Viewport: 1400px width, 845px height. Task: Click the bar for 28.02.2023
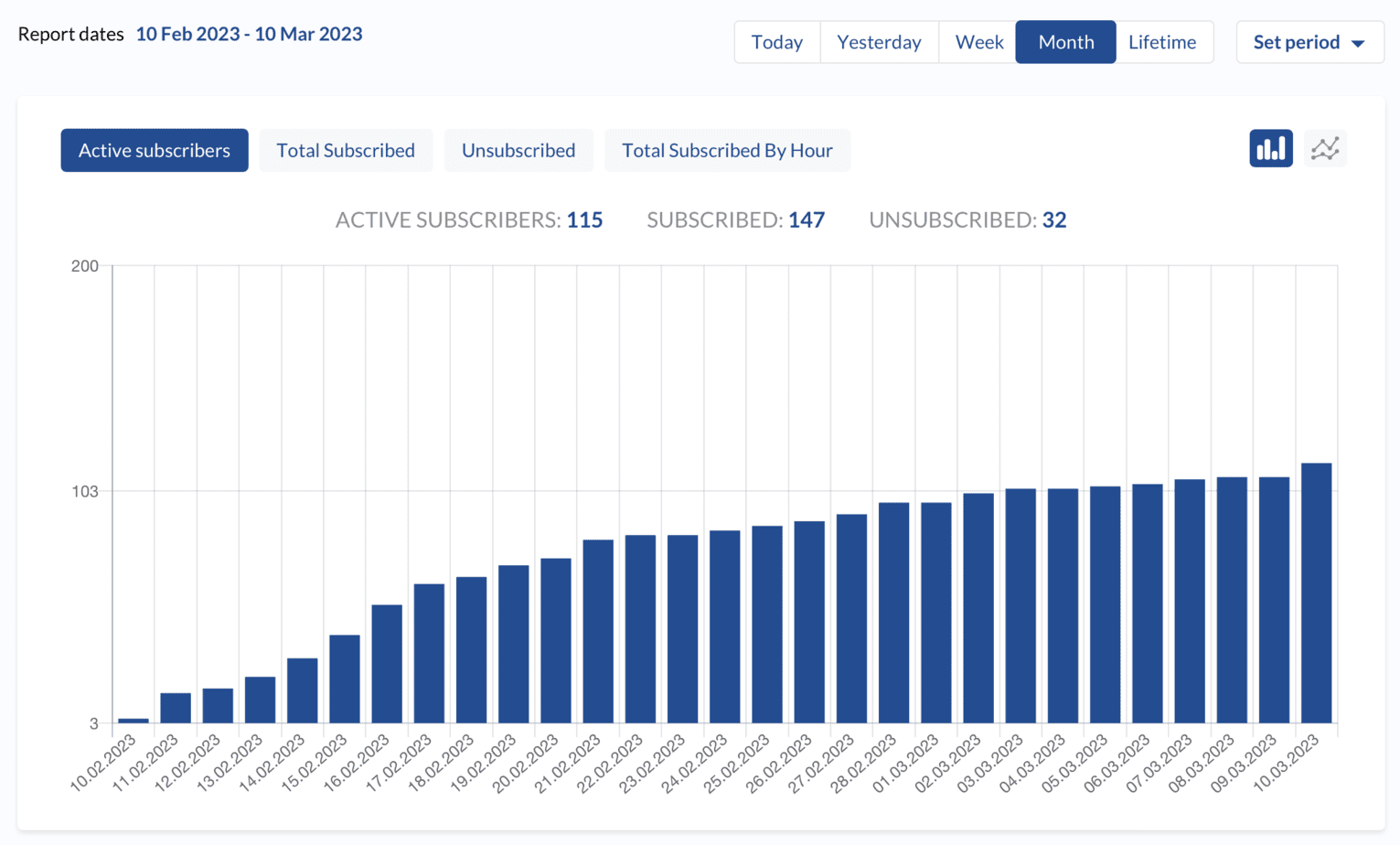pyautogui.click(x=893, y=613)
